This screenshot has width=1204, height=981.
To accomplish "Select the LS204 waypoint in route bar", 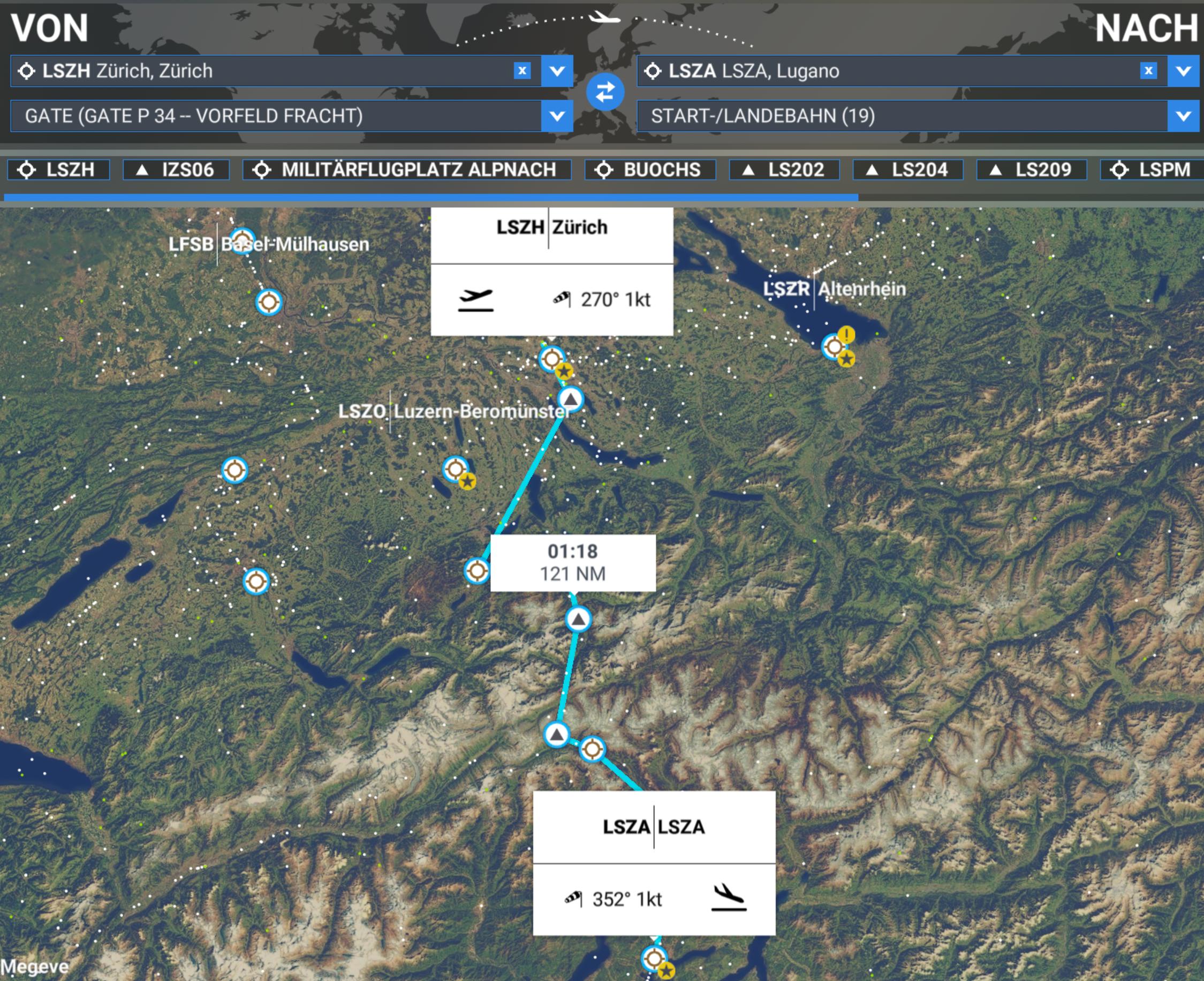I will (908, 170).
